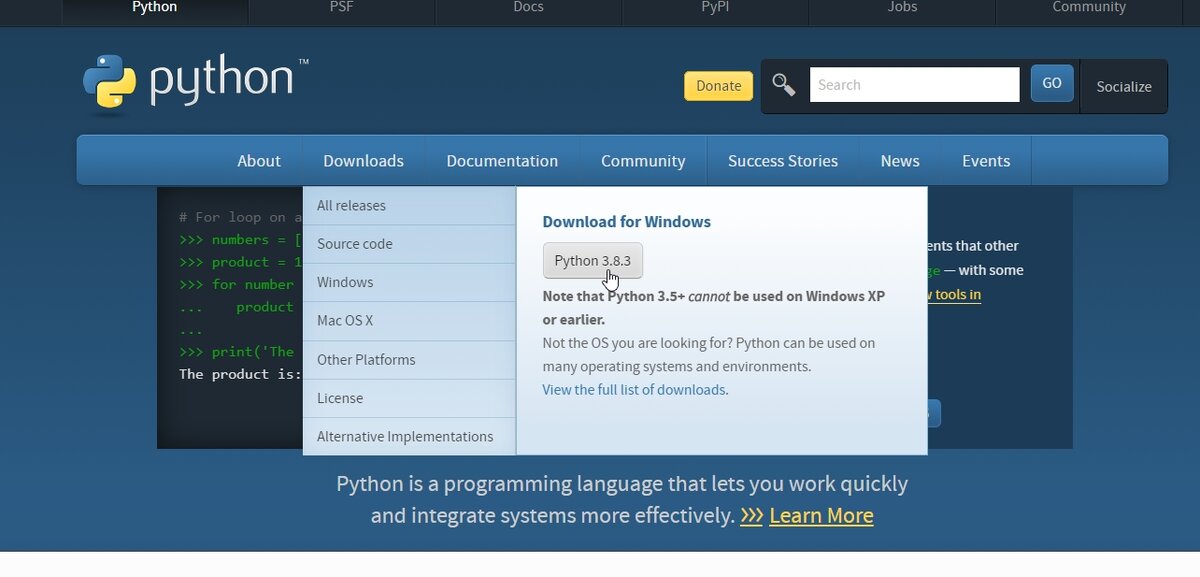Click the Python logo
The width and height of the screenshot is (1200, 577).
(x=196, y=81)
